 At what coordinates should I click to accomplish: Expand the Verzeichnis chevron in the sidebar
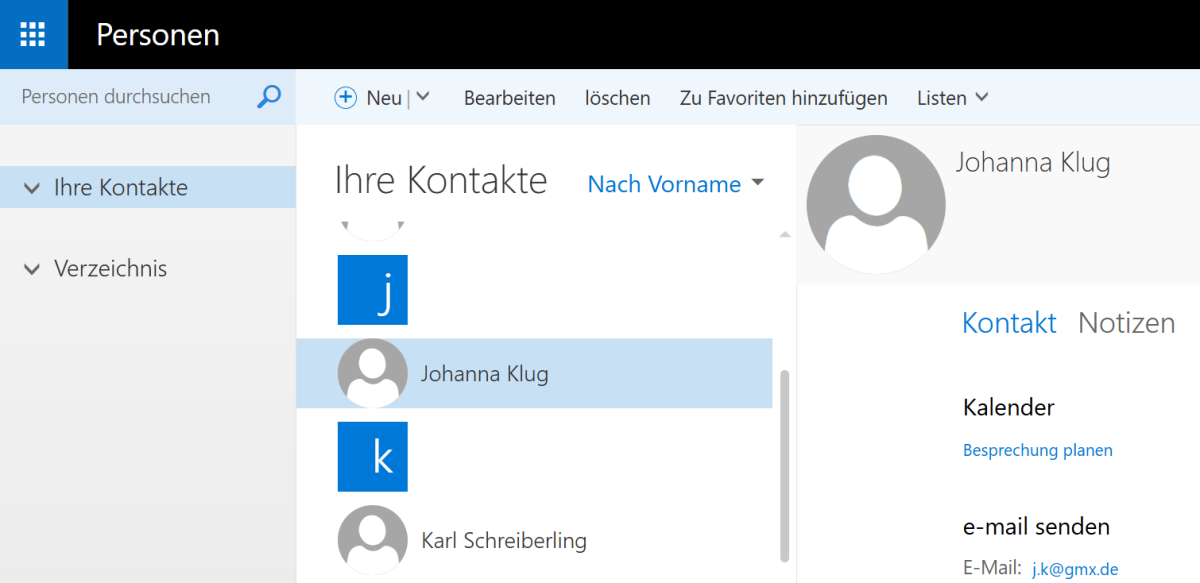[x=33, y=269]
